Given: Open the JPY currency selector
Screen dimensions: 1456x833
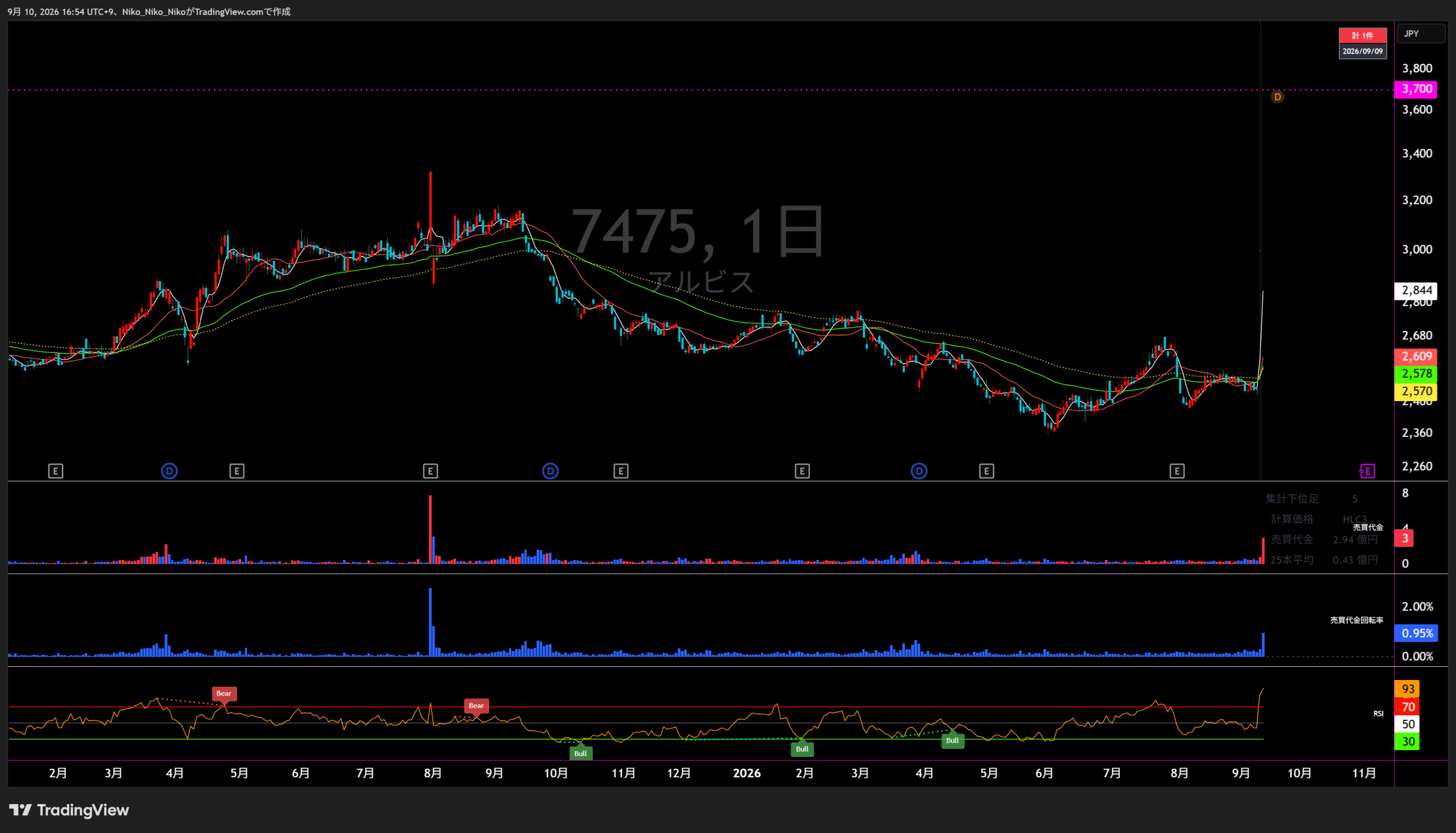Looking at the screenshot, I should coord(1421,34).
